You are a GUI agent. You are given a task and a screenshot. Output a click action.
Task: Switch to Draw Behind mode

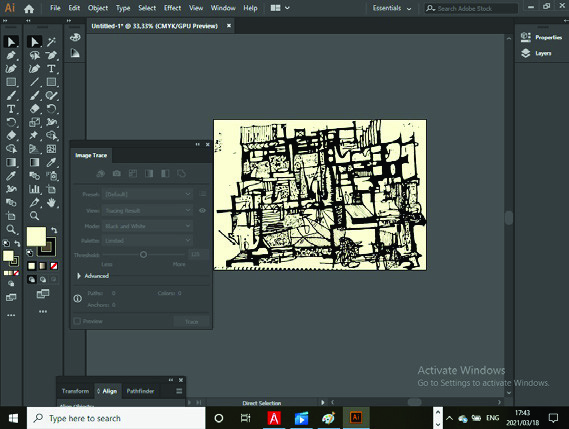click(x=43, y=279)
